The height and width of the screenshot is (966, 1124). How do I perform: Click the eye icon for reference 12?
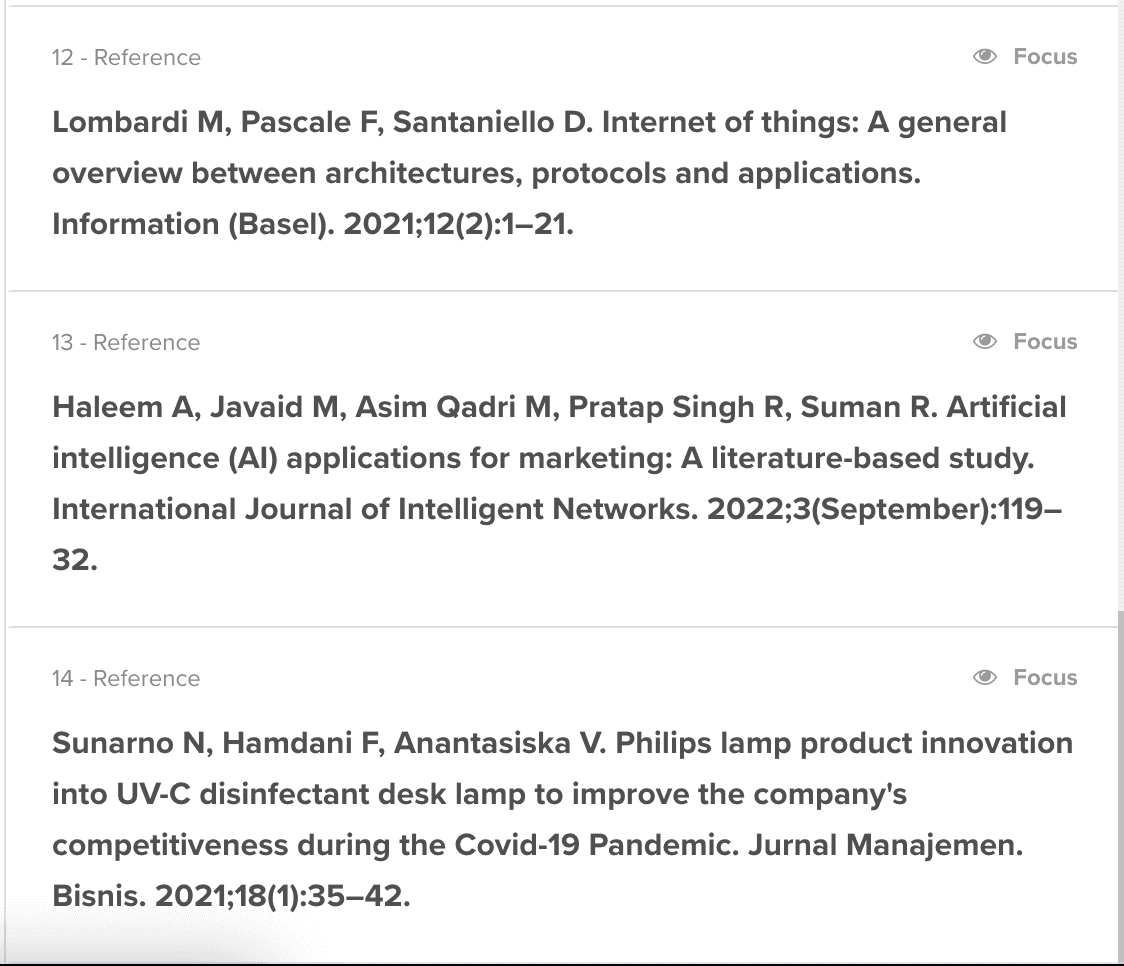click(985, 56)
